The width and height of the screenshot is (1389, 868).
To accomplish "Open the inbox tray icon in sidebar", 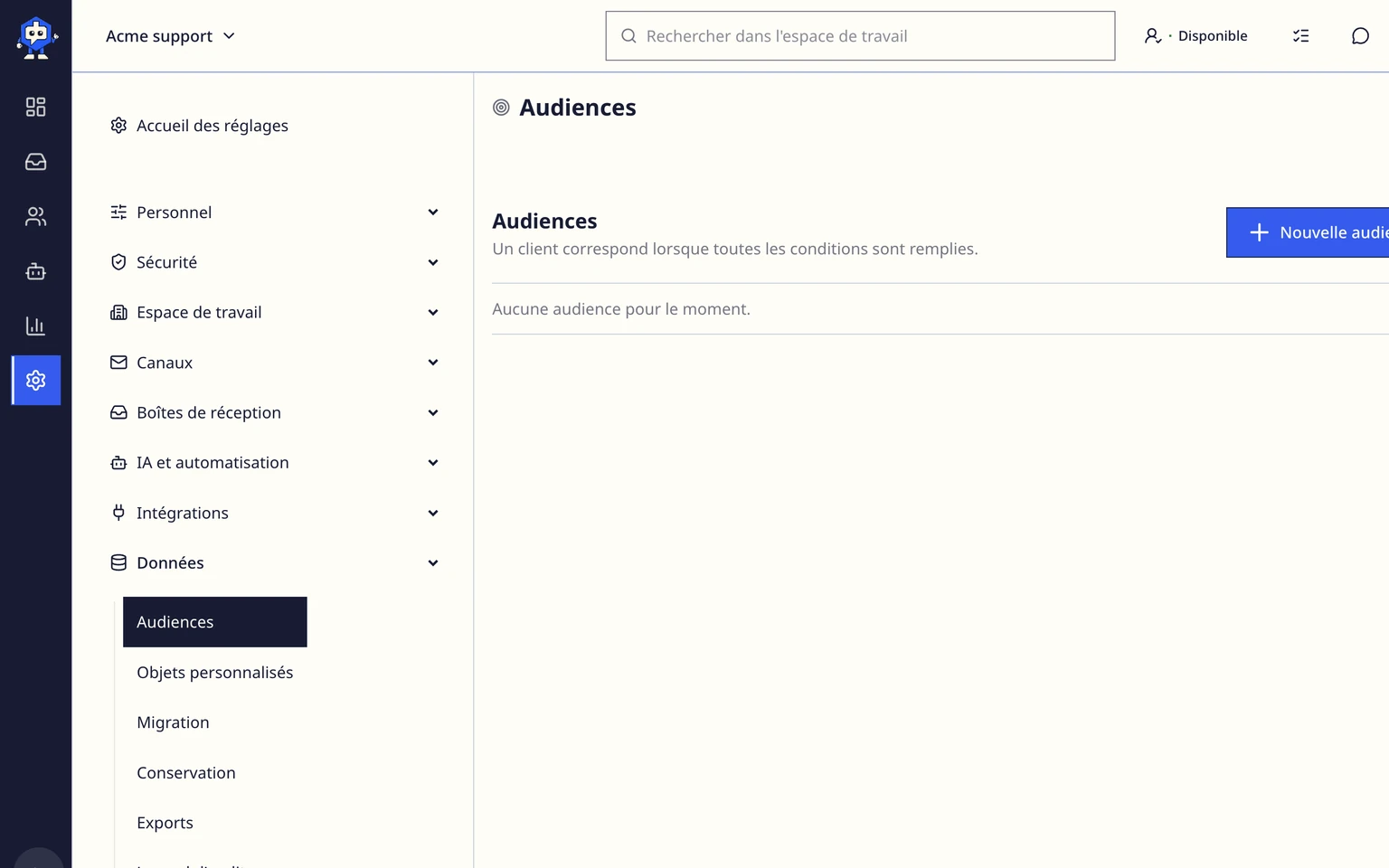I will [35, 162].
